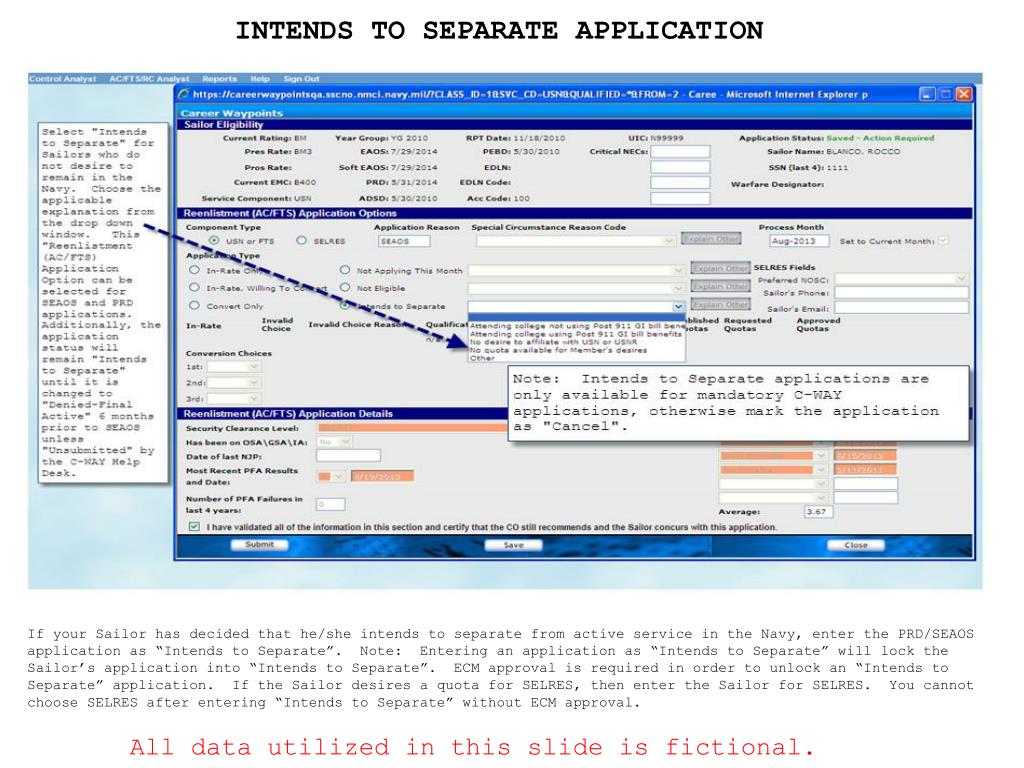The height and width of the screenshot is (768, 1024).
Task: Toggle the validation certification checkbox
Action: click(194, 526)
